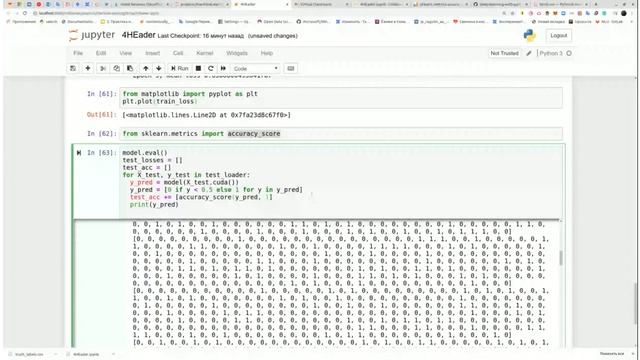Open the Edit menu

click(x=101, y=53)
